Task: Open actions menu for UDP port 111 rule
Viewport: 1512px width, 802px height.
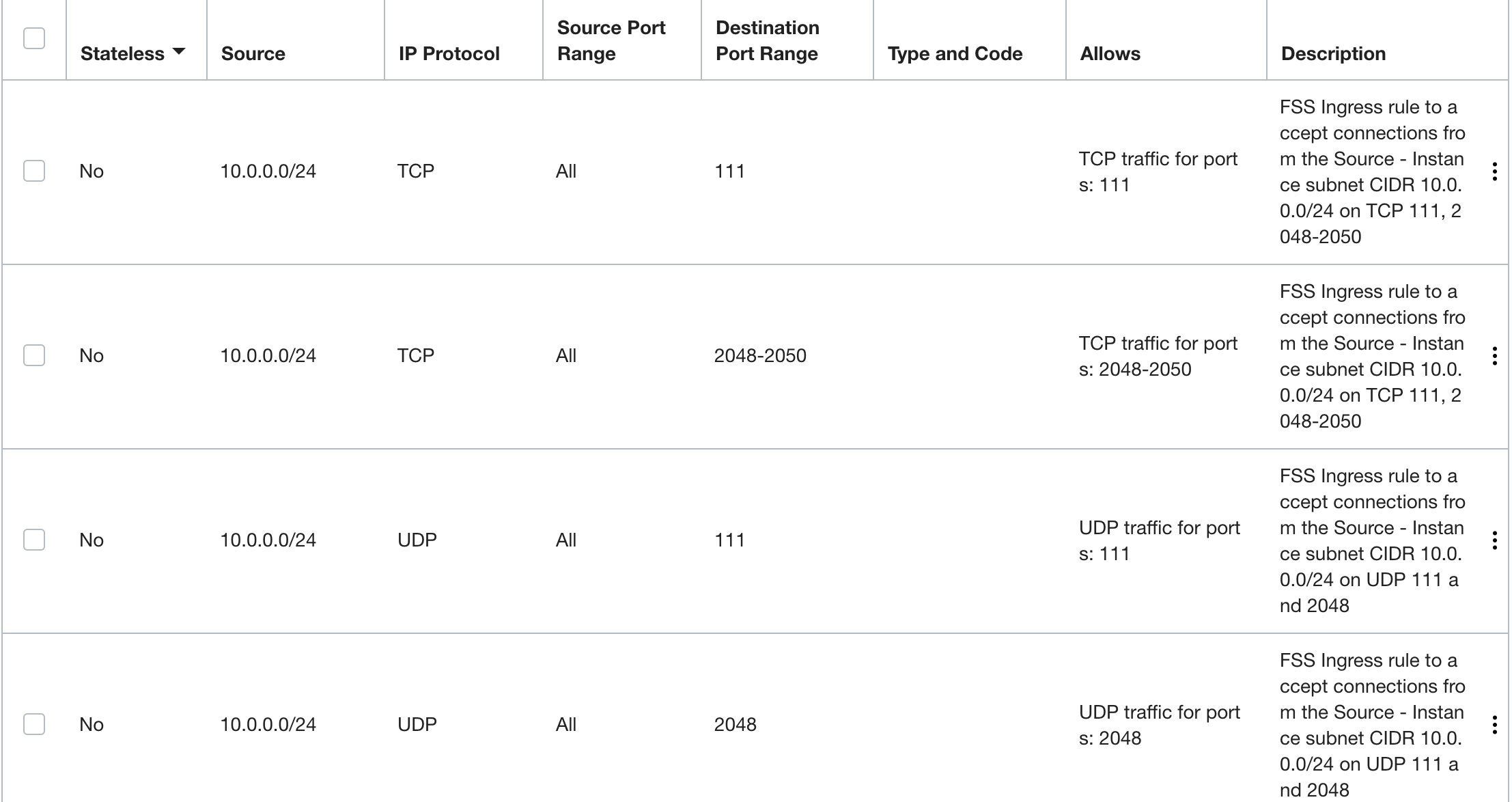Action: (x=1496, y=540)
